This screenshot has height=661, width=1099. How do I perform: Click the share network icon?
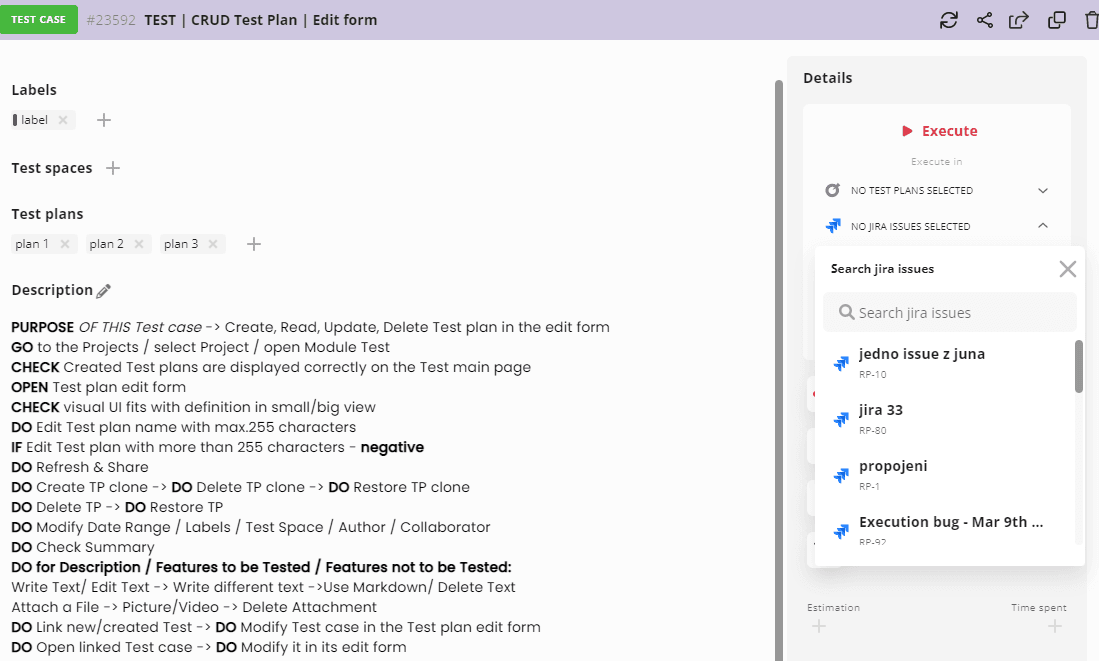pos(985,20)
